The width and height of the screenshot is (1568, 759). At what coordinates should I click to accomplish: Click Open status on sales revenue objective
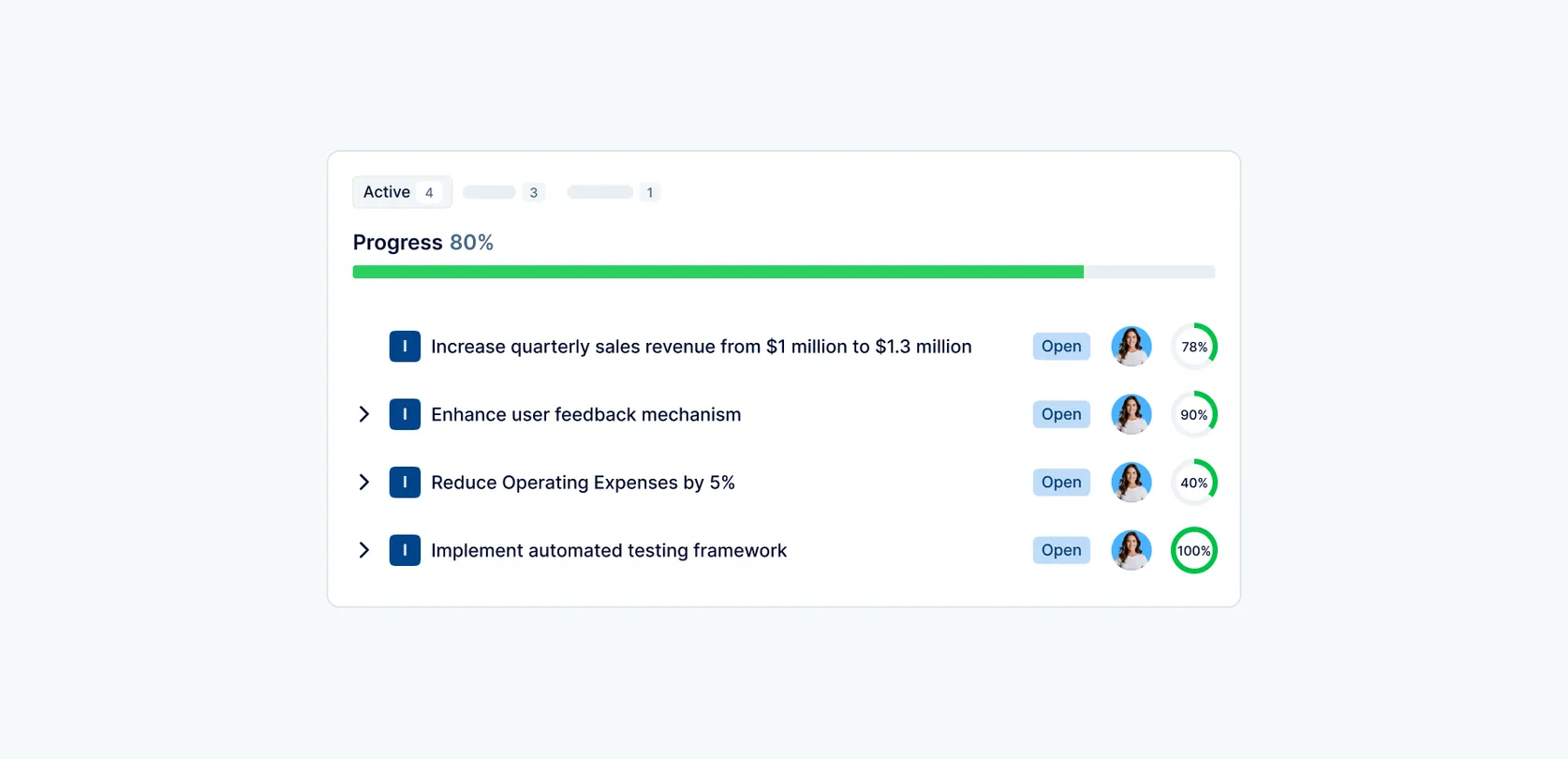pos(1061,347)
